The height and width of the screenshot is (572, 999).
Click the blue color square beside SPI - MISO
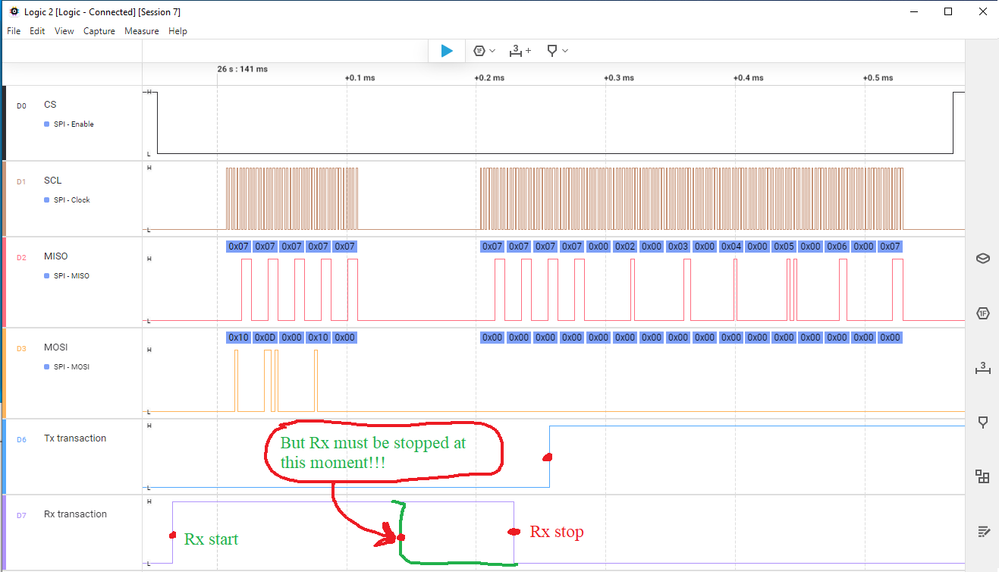coord(47,276)
